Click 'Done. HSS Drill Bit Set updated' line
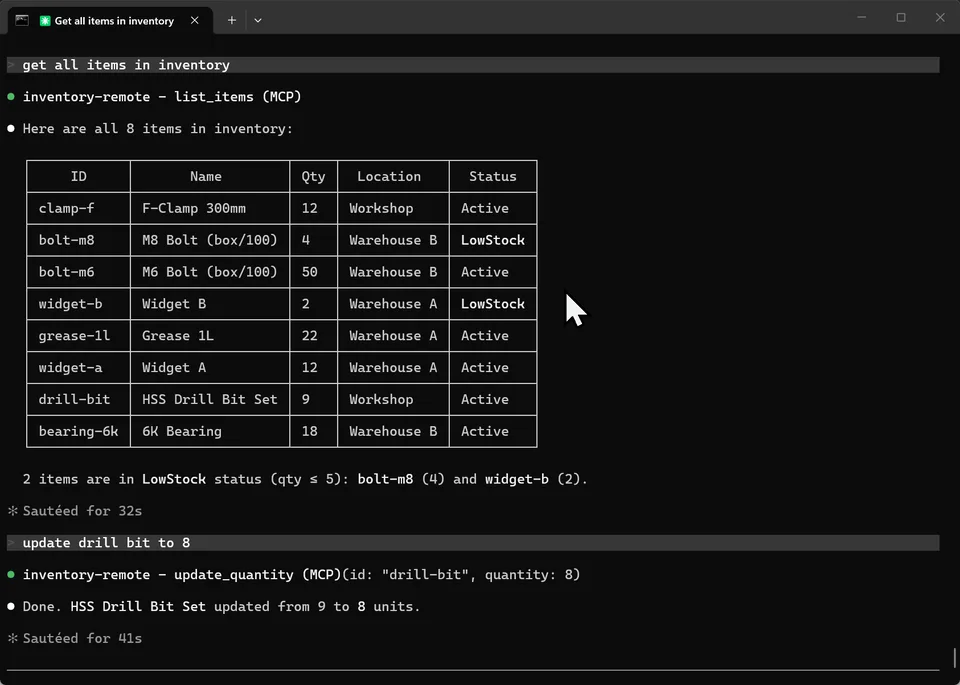The image size is (960, 685). 221,606
